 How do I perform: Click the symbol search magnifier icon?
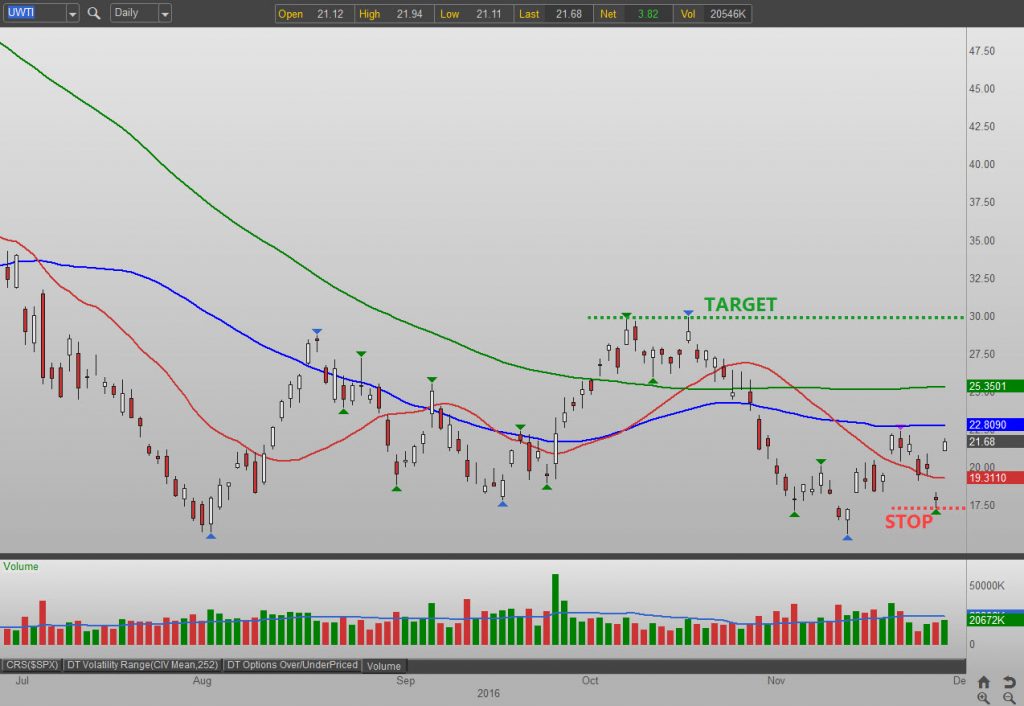94,14
